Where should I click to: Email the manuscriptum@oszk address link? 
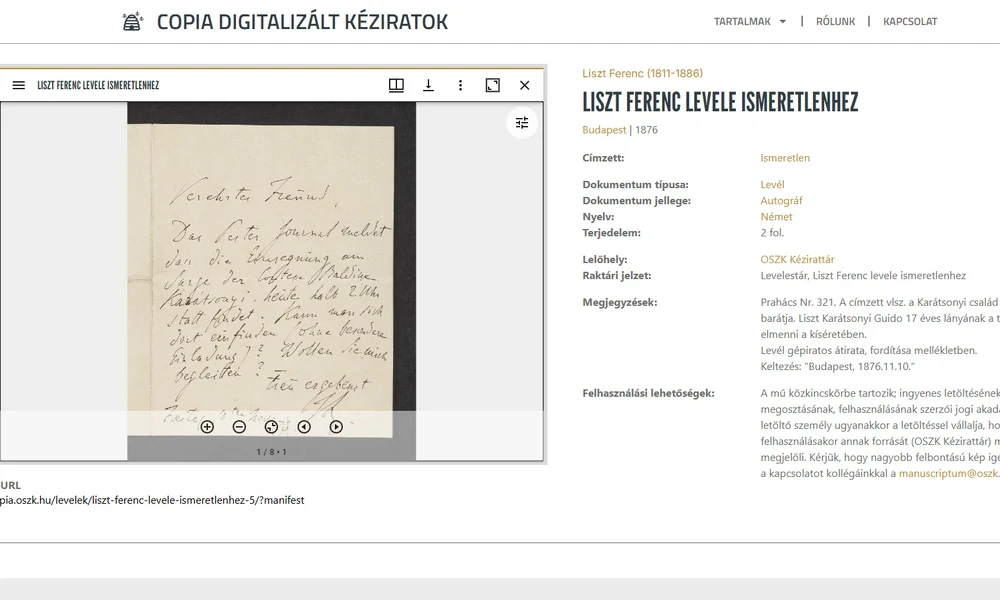(x=949, y=474)
